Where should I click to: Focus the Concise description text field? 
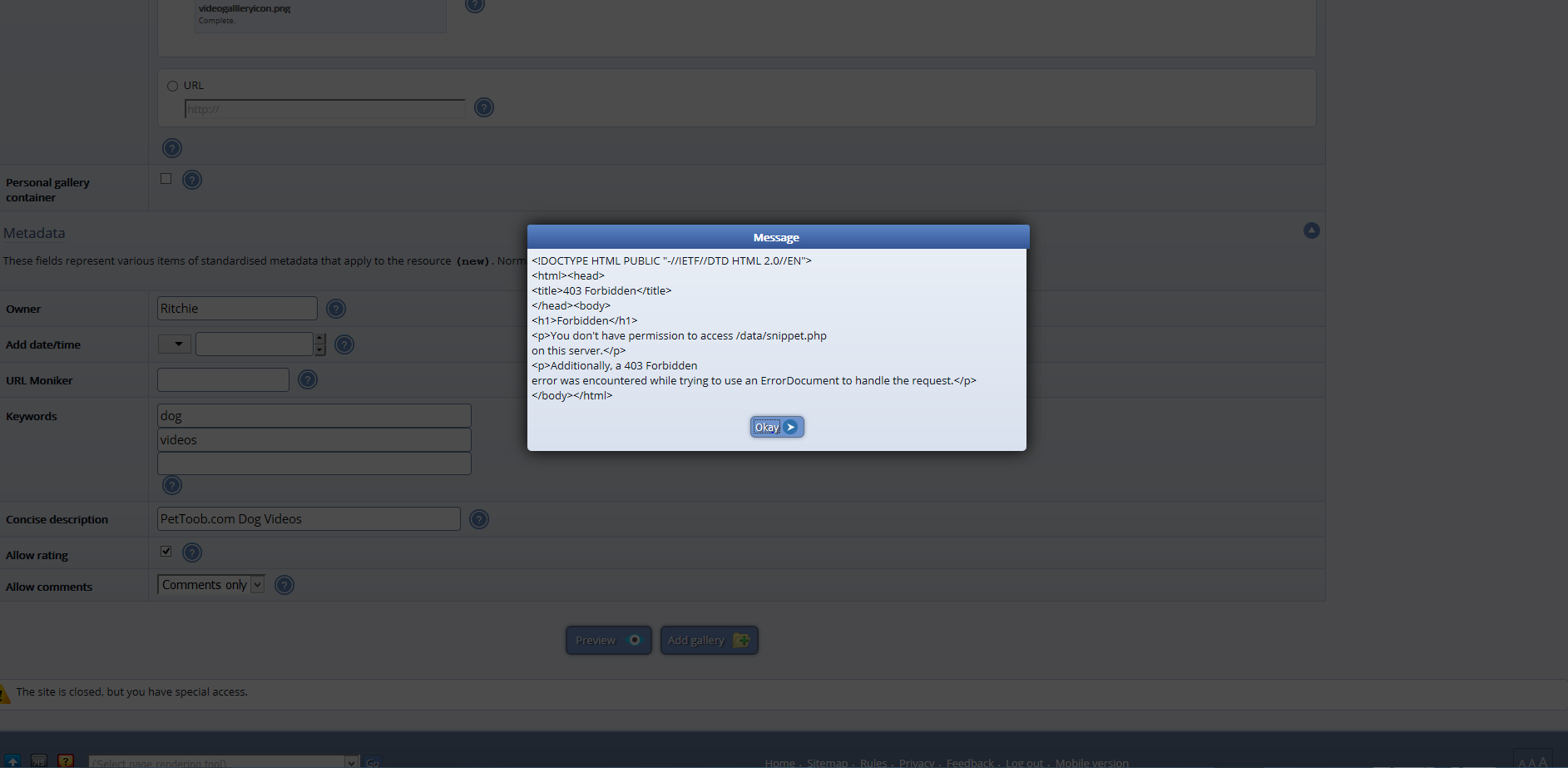[x=309, y=519]
